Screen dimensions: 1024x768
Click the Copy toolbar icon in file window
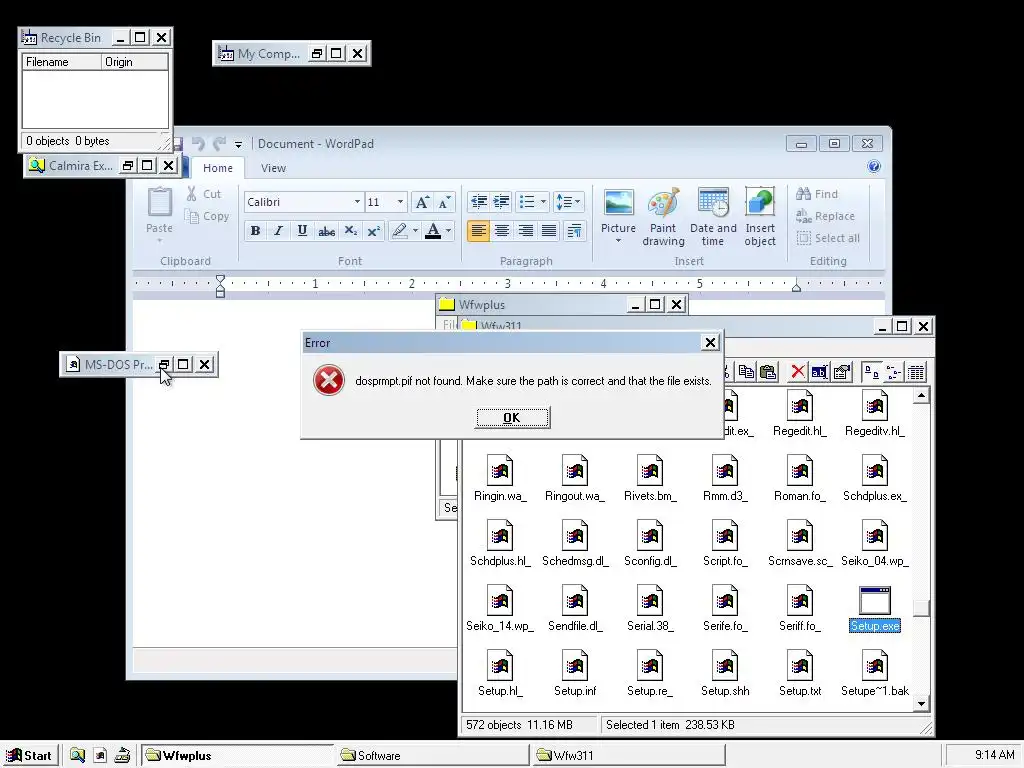(x=746, y=372)
